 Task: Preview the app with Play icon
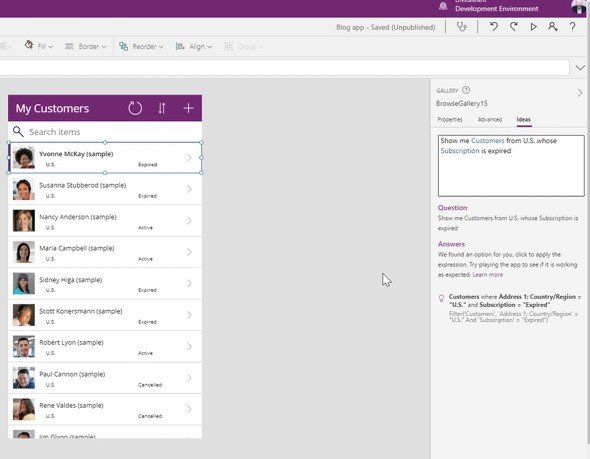click(x=533, y=27)
